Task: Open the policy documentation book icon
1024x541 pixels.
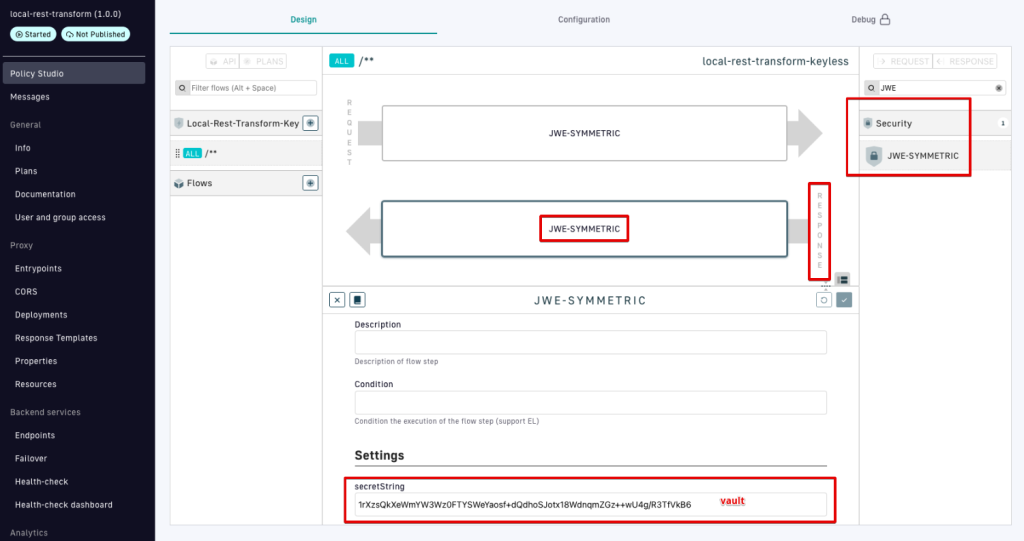Action: click(x=357, y=300)
